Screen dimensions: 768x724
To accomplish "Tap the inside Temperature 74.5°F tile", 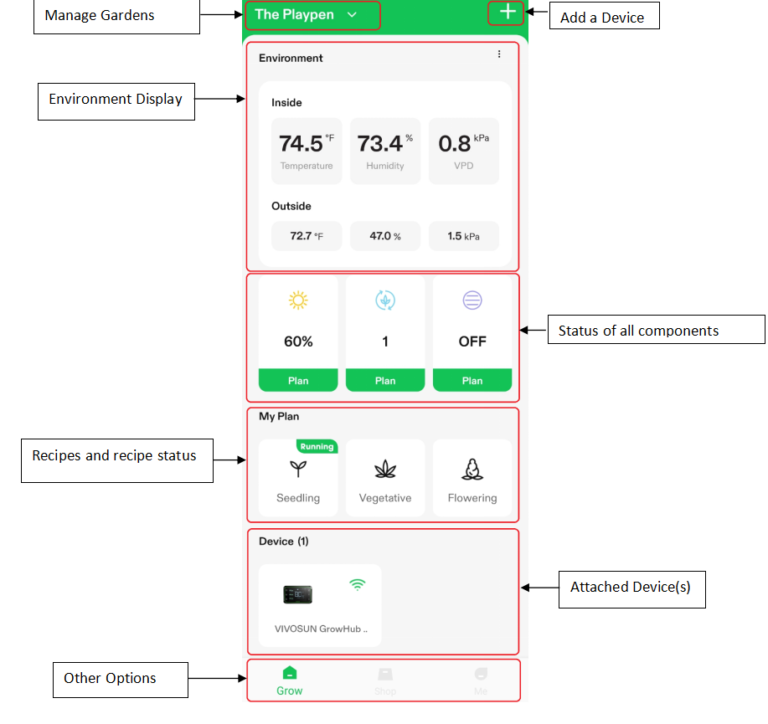I will (x=306, y=151).
